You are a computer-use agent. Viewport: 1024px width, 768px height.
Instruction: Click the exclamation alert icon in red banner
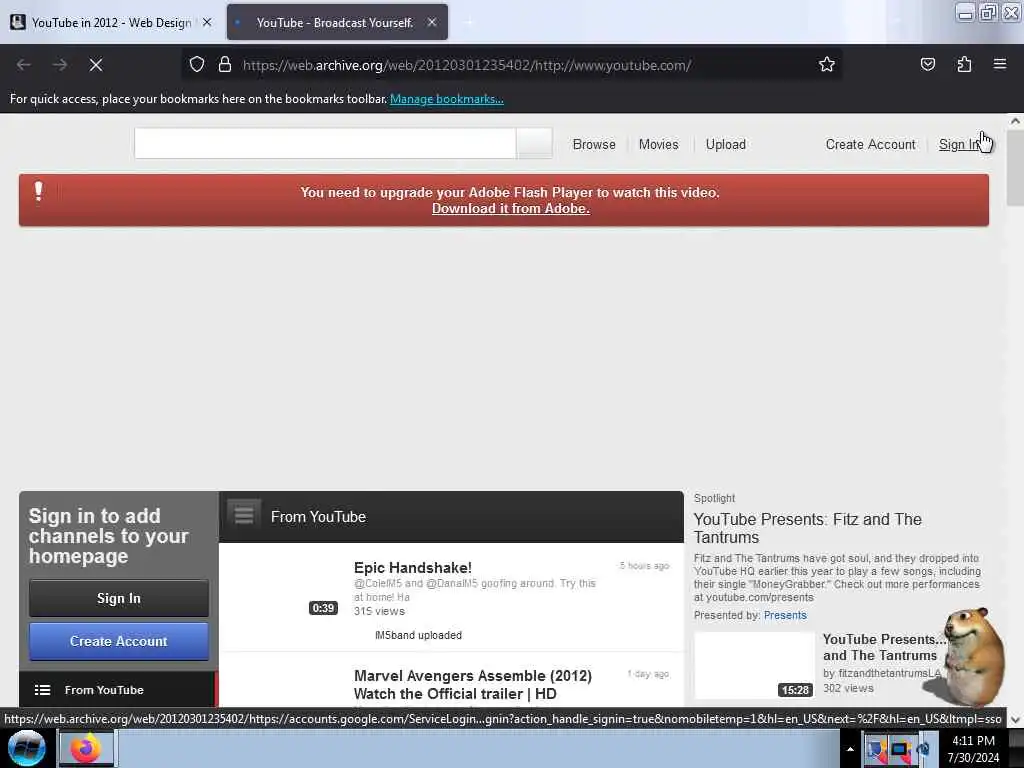coord(39,191)
